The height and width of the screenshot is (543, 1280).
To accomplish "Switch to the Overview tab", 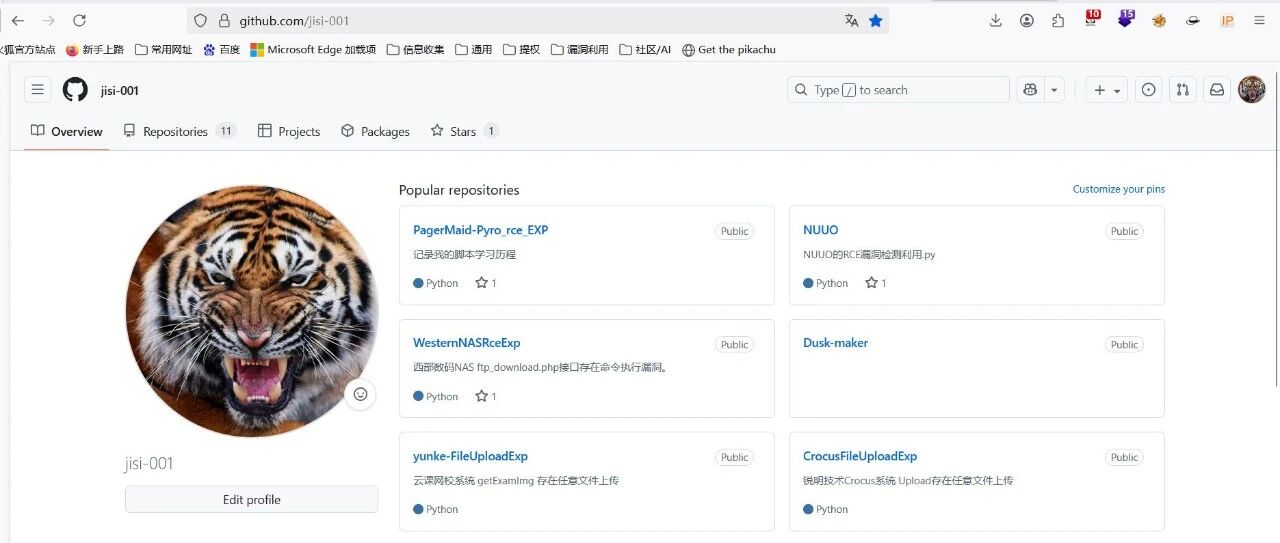I will (67, 131).
